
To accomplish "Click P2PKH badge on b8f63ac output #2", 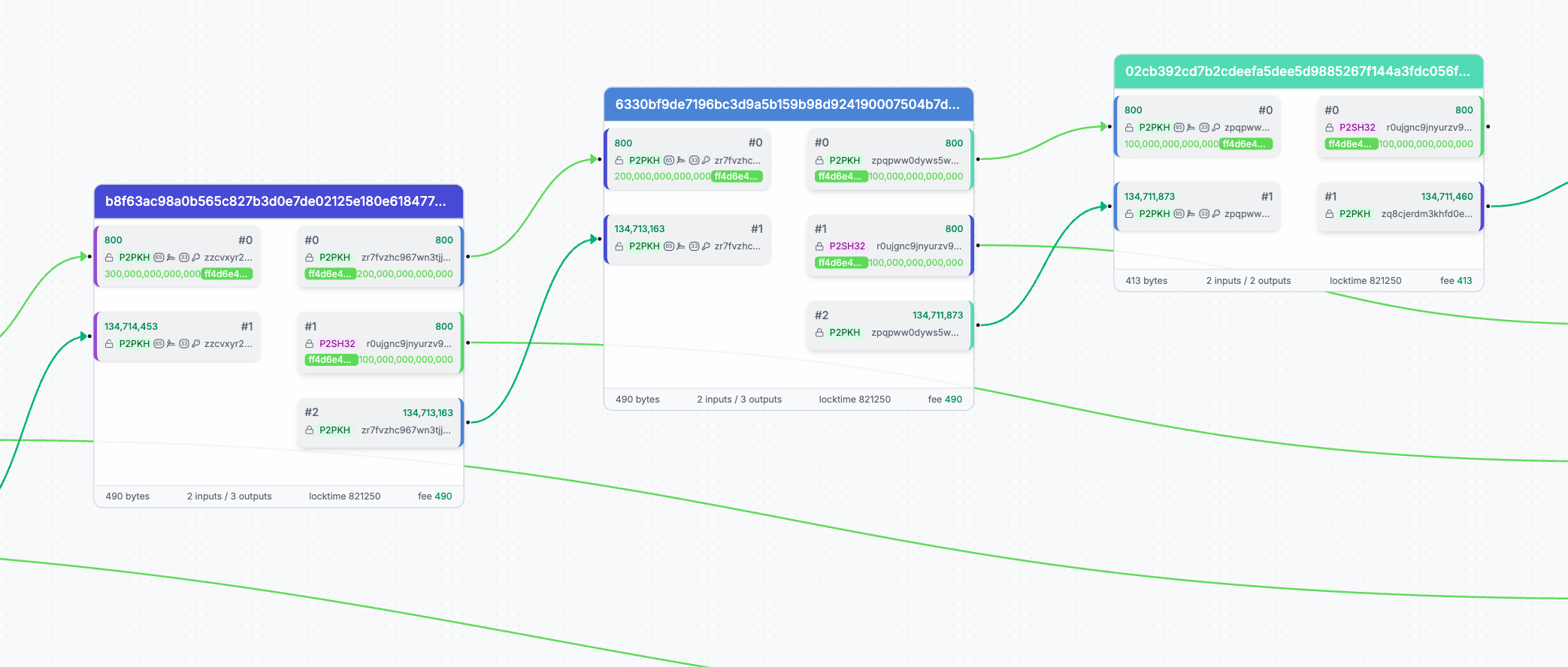I will 334,430.
